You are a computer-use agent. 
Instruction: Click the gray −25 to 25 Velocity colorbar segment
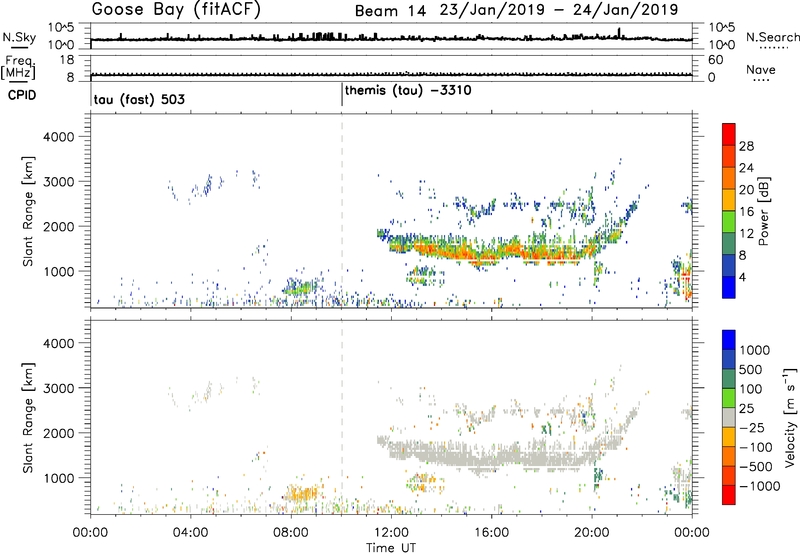pos(729,417)
